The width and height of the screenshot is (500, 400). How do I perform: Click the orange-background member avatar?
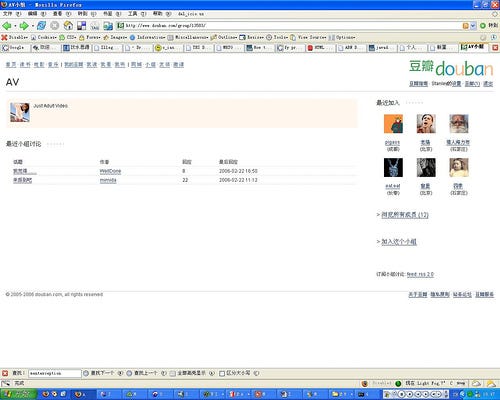pyautogui.click(x=393, y=124)
